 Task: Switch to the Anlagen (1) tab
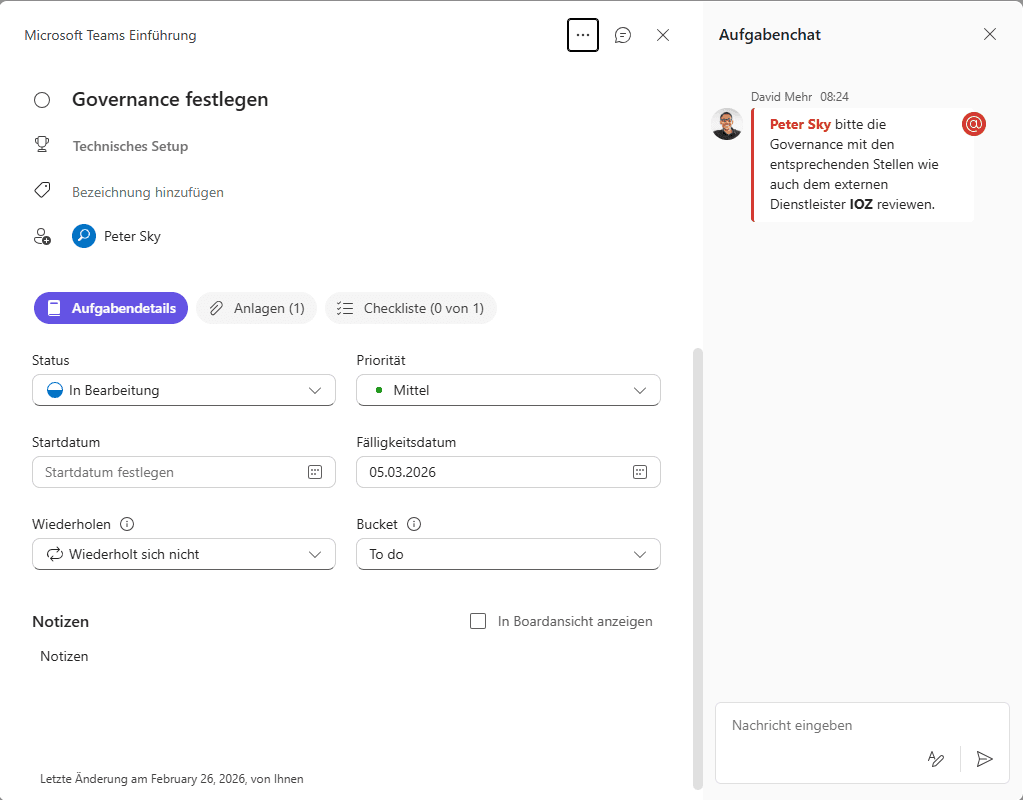(x=257, y=308)
